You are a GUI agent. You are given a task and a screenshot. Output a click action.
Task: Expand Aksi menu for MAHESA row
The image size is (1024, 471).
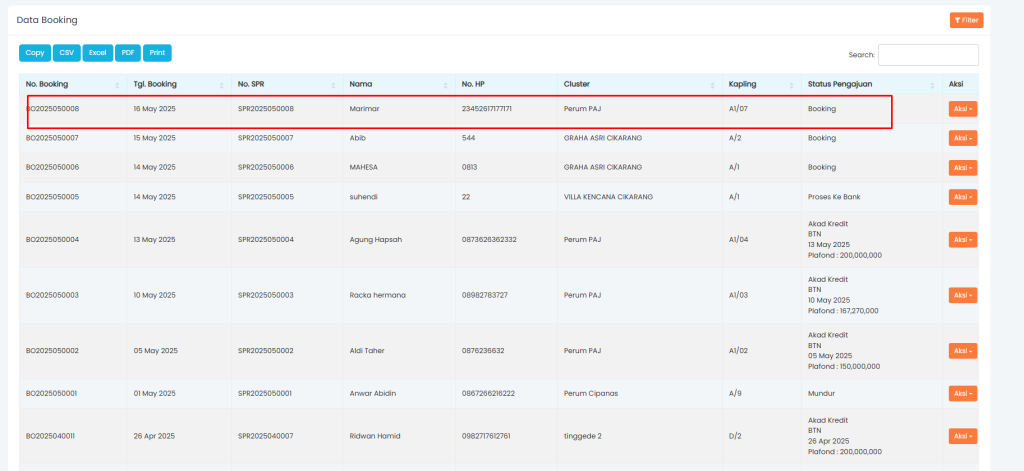(963, 168)
